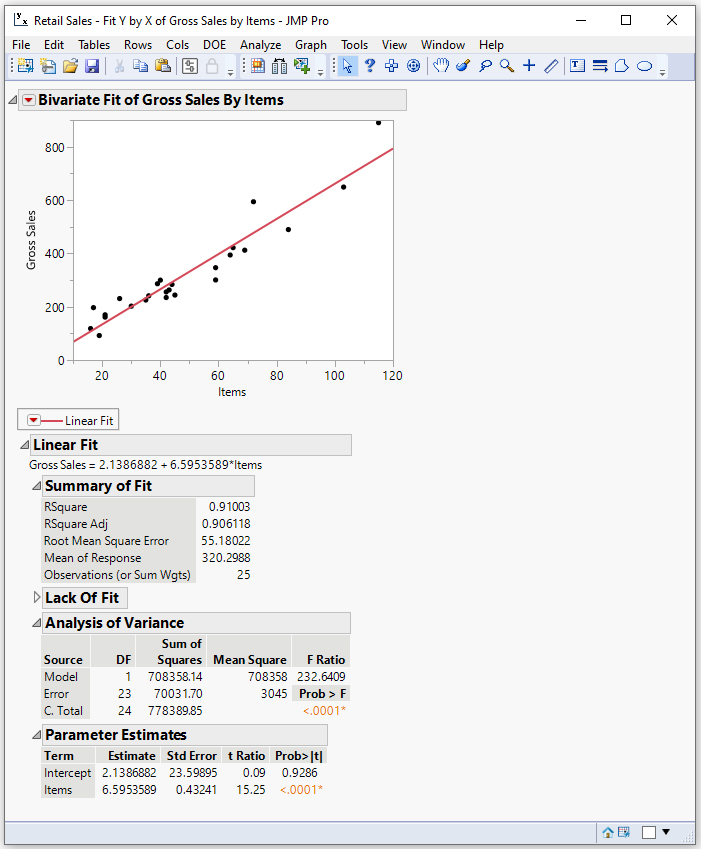
Task: Open toolbar overflow arrow after Graph Builder icon
Action: 320,72
